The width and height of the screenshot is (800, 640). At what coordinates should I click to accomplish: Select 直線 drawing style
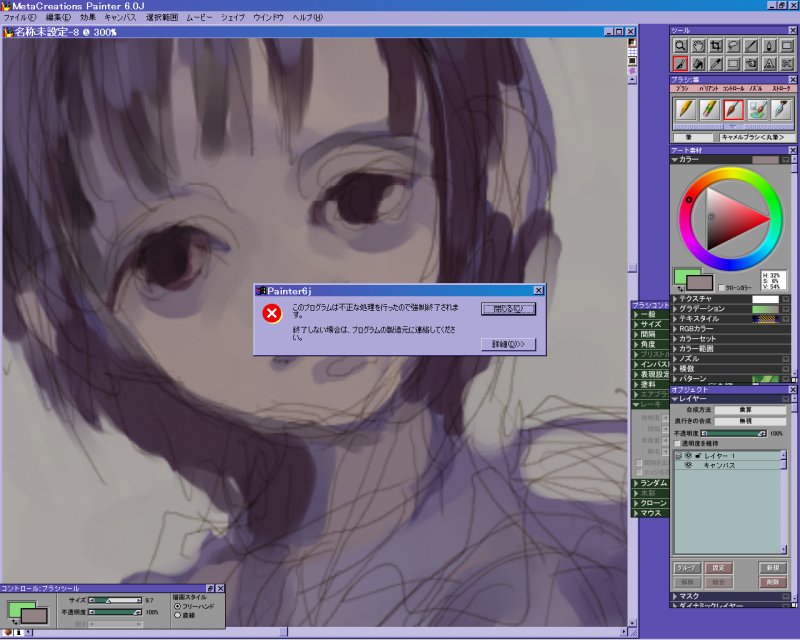178,616
